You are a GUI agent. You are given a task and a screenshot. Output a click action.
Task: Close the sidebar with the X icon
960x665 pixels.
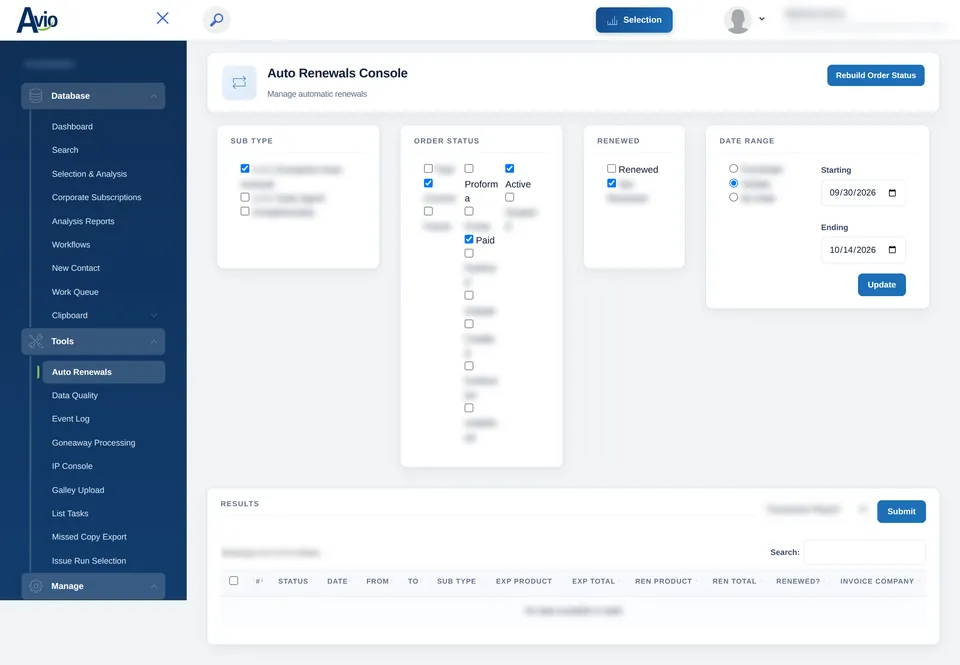point(162,18)
